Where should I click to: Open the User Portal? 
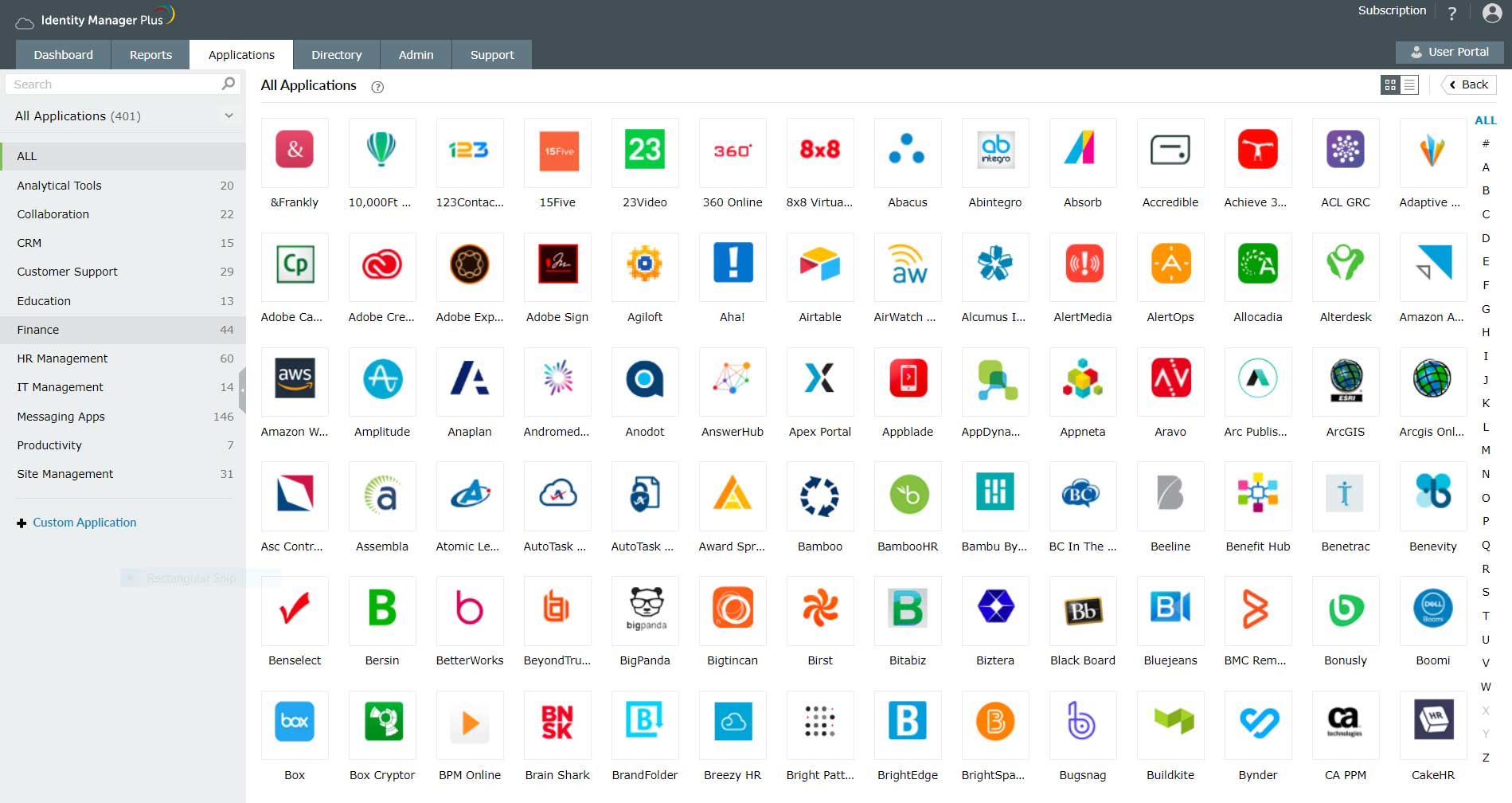1450,52
